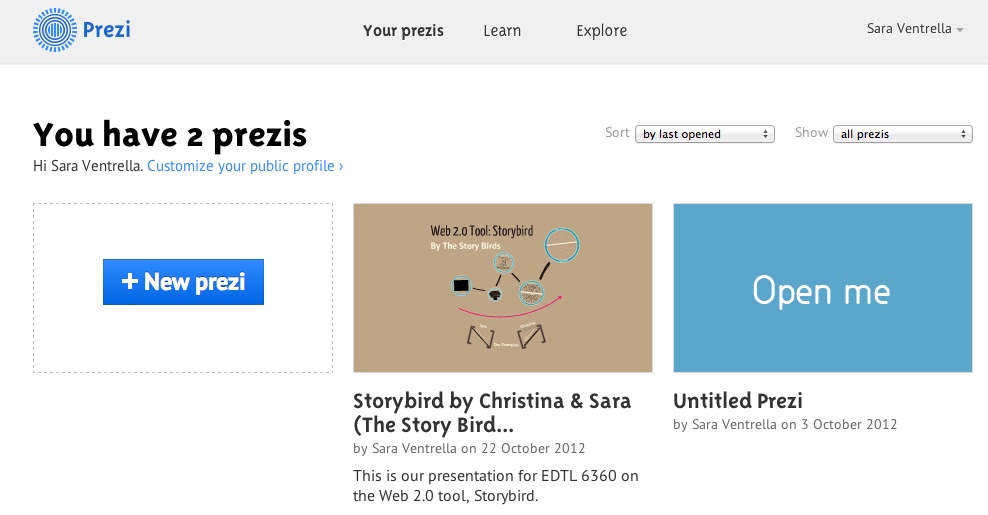988x515 pixels.
Task: Click the Prezi wordmark text
Action: [x=106, y=30]
